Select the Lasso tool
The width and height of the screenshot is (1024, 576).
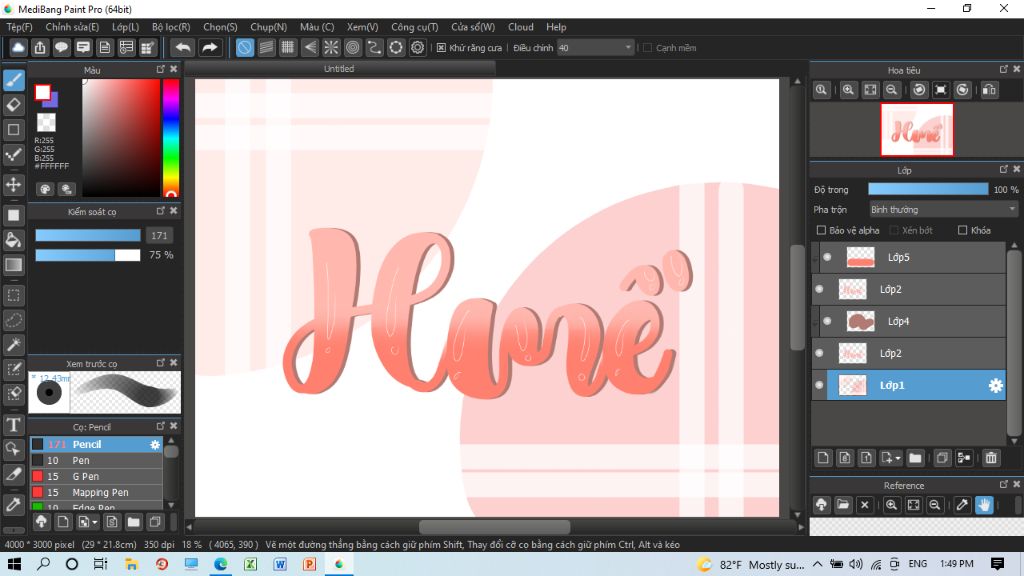tap(14, 320)
